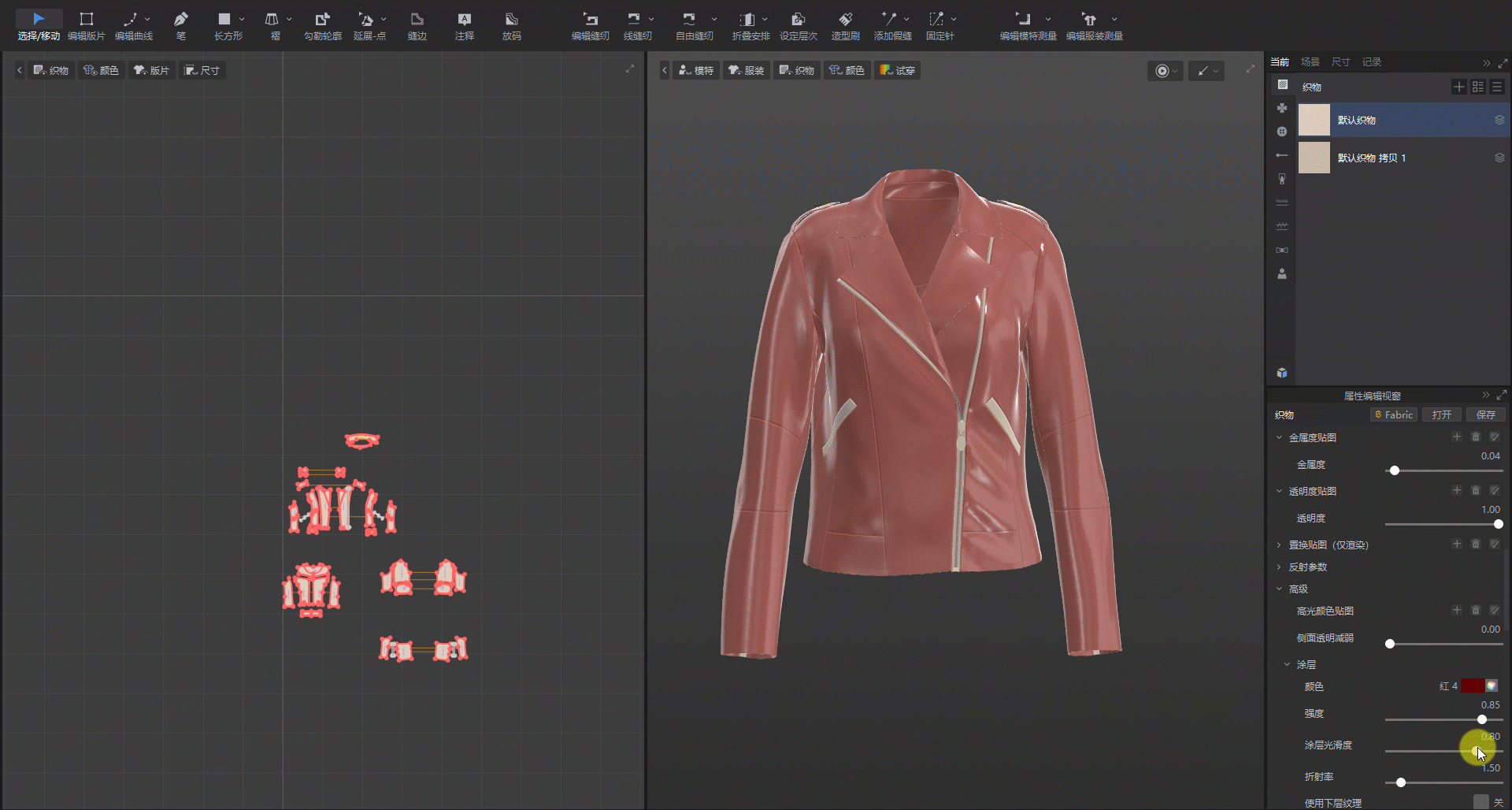Click the dark red 涂层 color swatch

1472,686
